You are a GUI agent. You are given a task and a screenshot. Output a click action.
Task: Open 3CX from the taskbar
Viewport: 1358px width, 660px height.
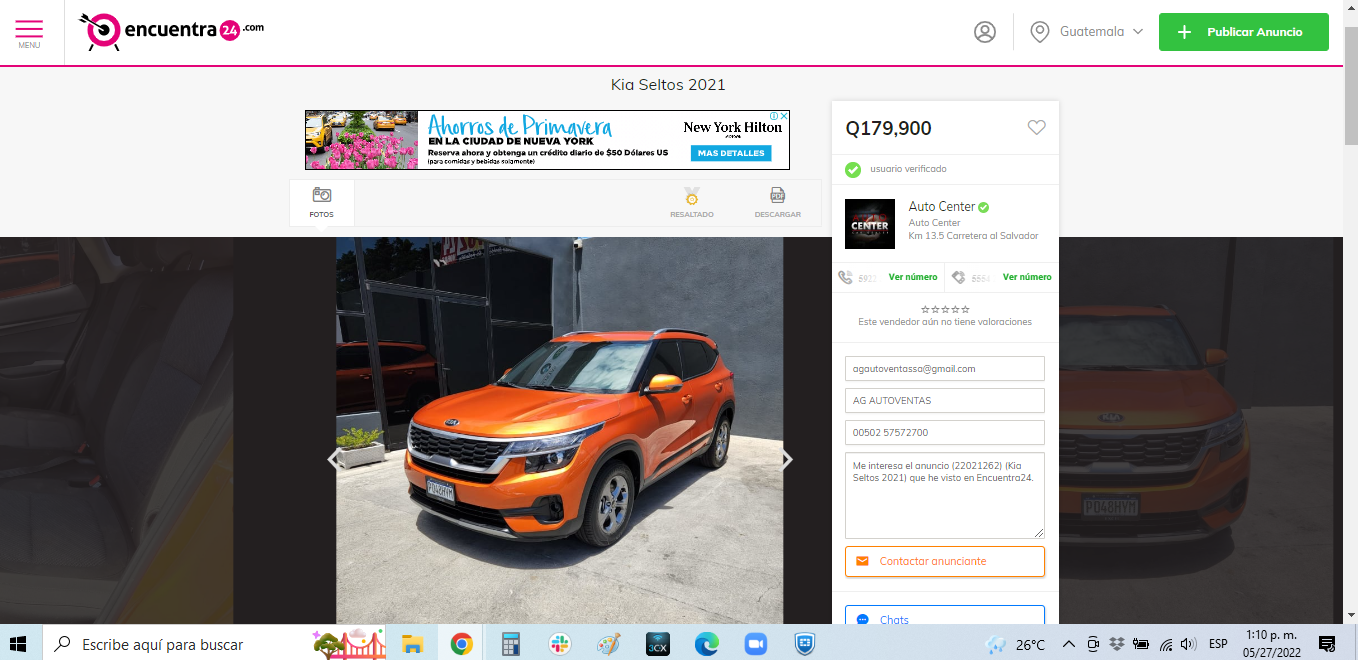tap(657, 644)
